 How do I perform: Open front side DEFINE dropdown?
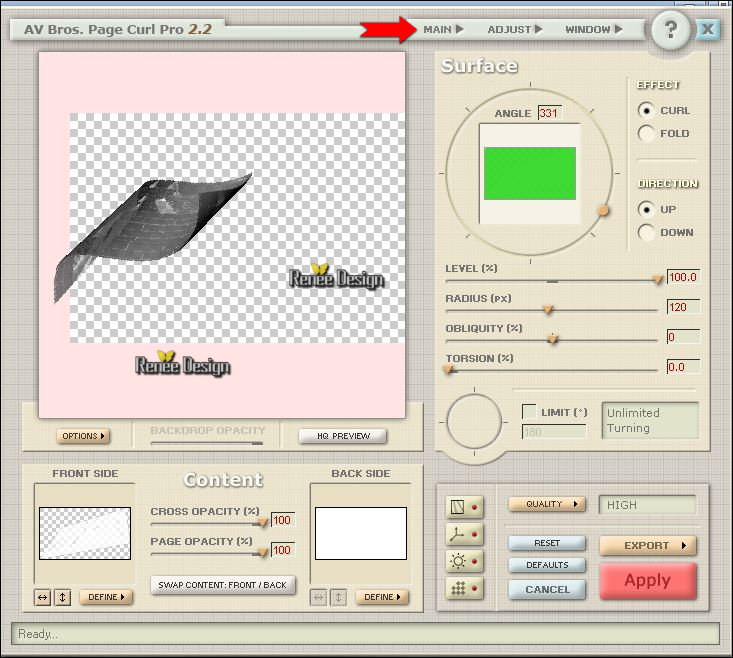tap(106, 597)
